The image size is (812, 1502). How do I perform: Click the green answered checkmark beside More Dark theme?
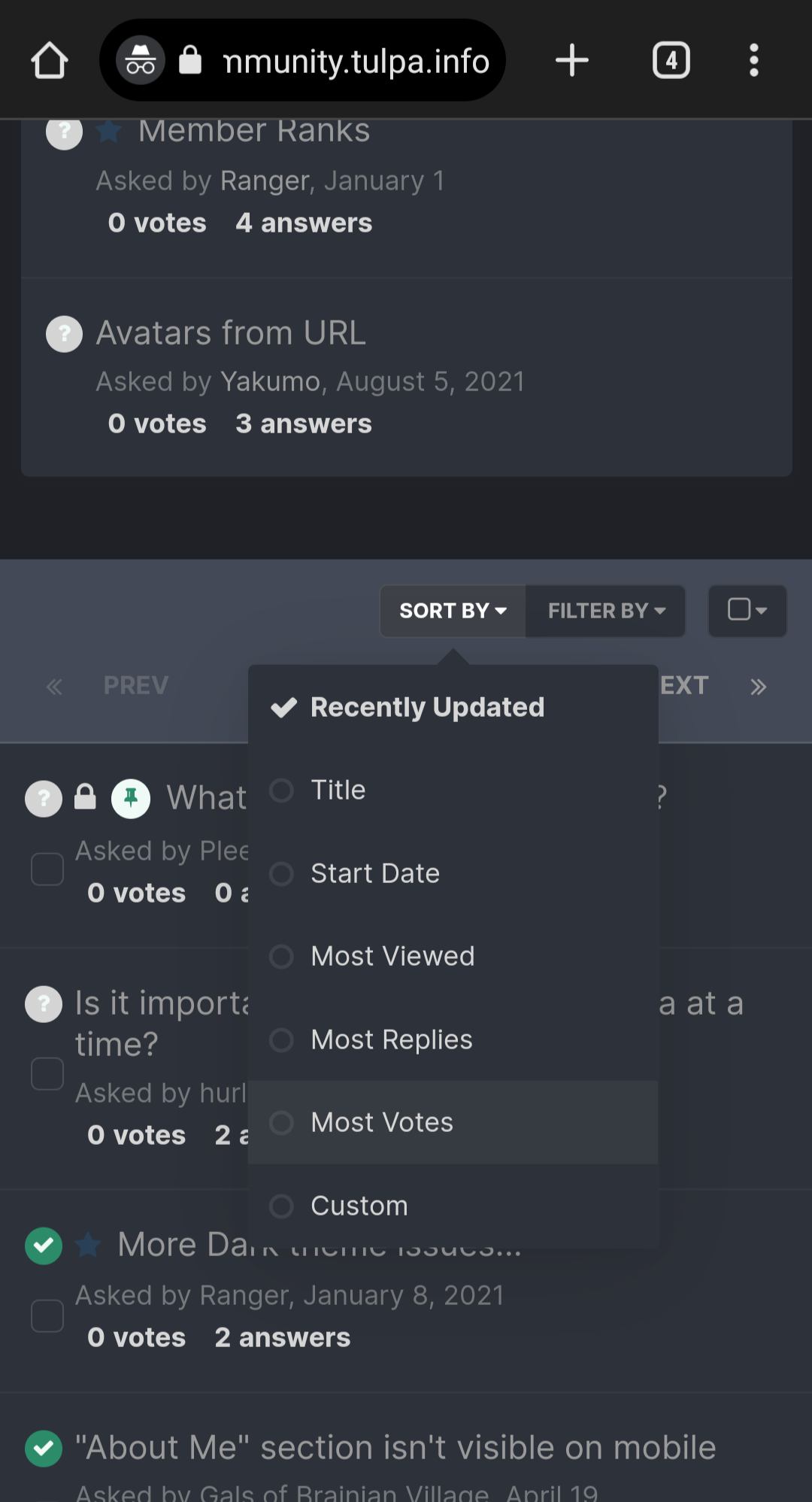tap(44, 1246)
